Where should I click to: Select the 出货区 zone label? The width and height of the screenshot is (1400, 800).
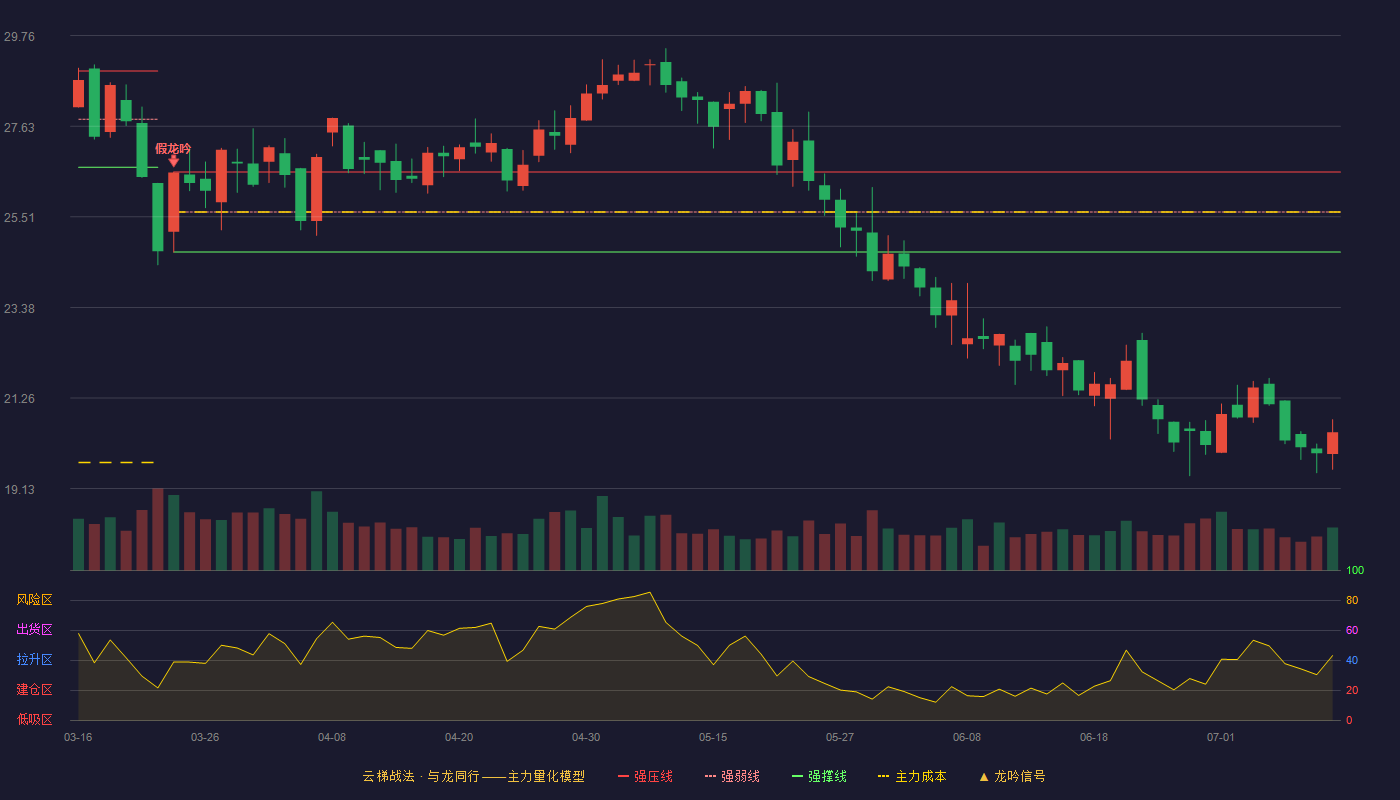(x=34, y=630)
